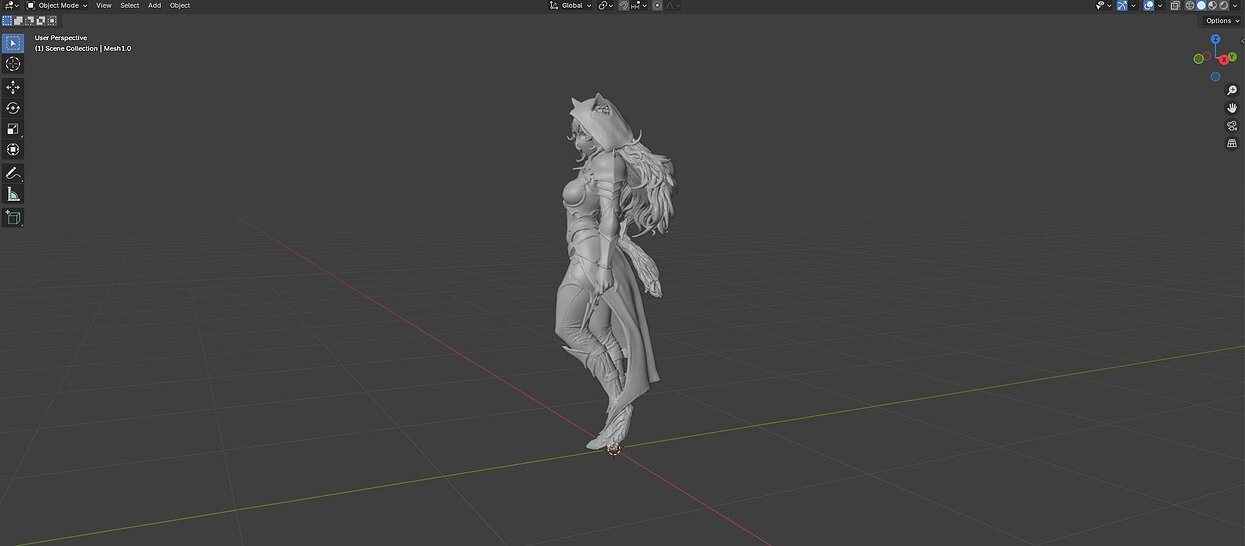1245x546 pixels.
Task: Select the Measure tool
Action: coord(13,194)
